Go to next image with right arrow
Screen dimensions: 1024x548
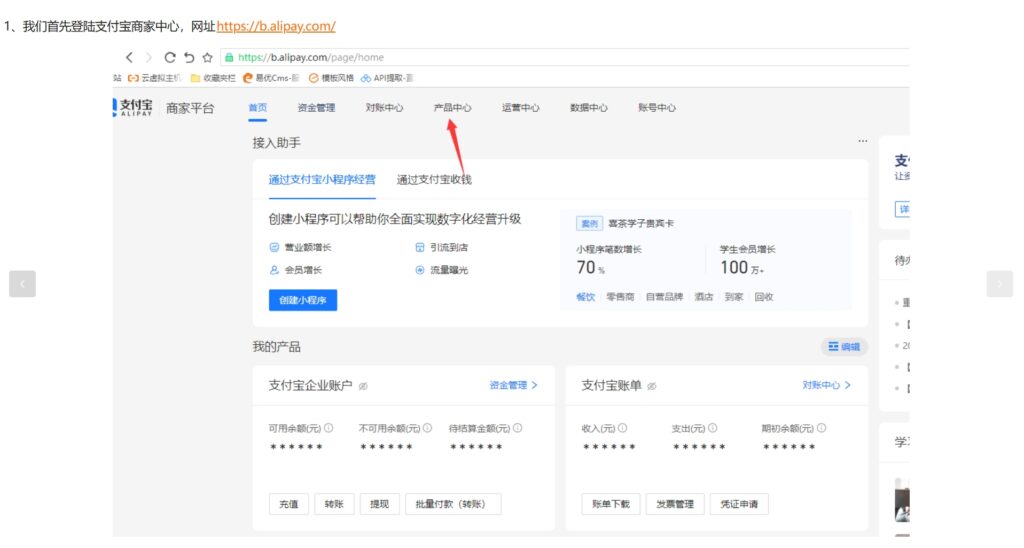(999, 284)
